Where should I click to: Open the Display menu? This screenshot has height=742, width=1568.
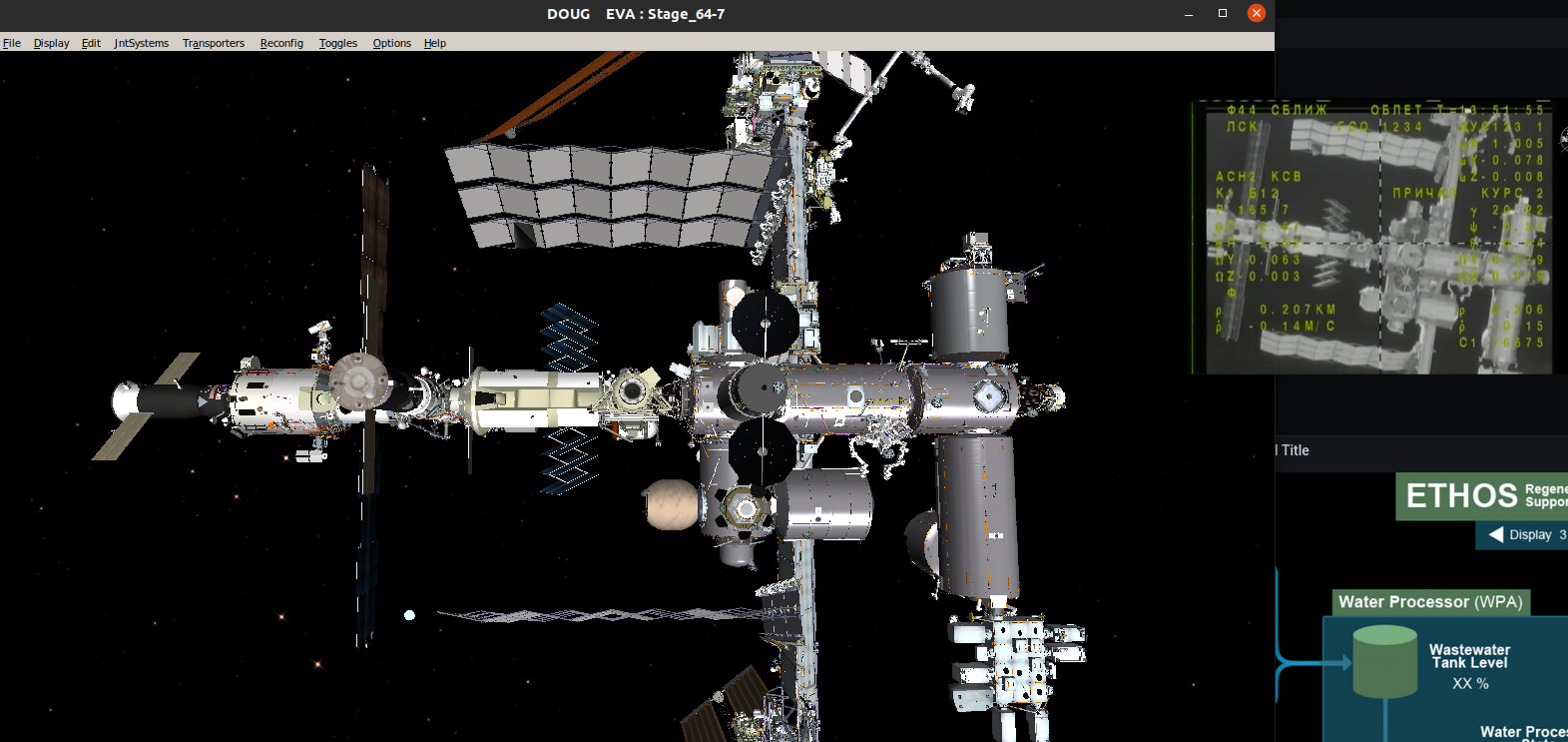coord(51,43)
